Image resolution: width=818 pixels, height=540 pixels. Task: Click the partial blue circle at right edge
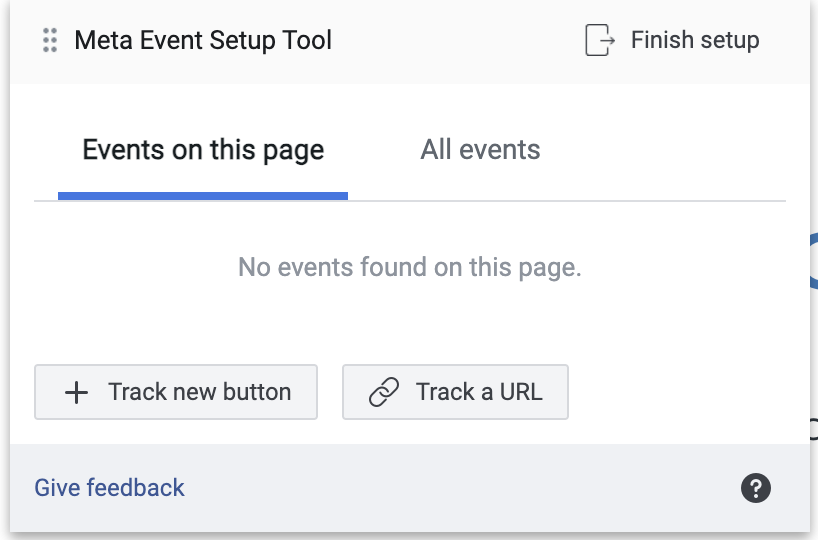813,261
